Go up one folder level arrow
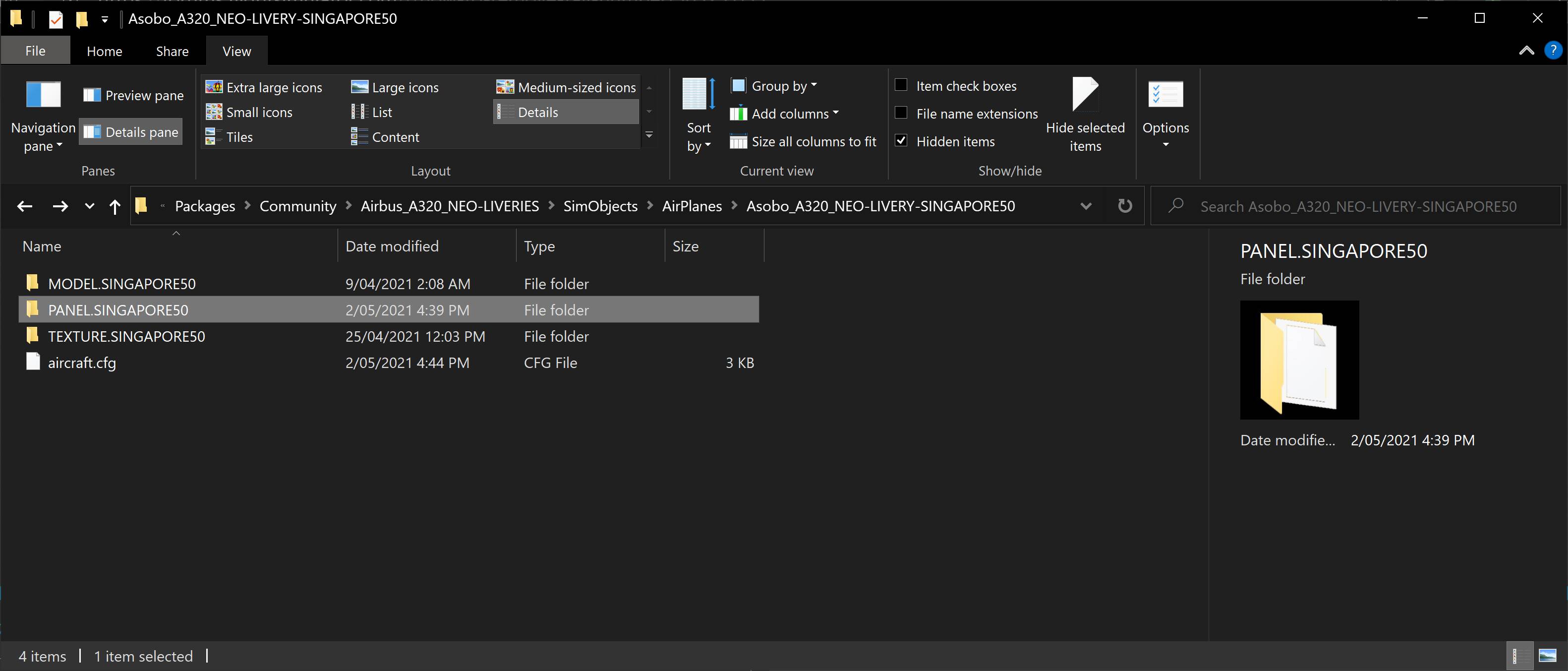 (115, 206)
